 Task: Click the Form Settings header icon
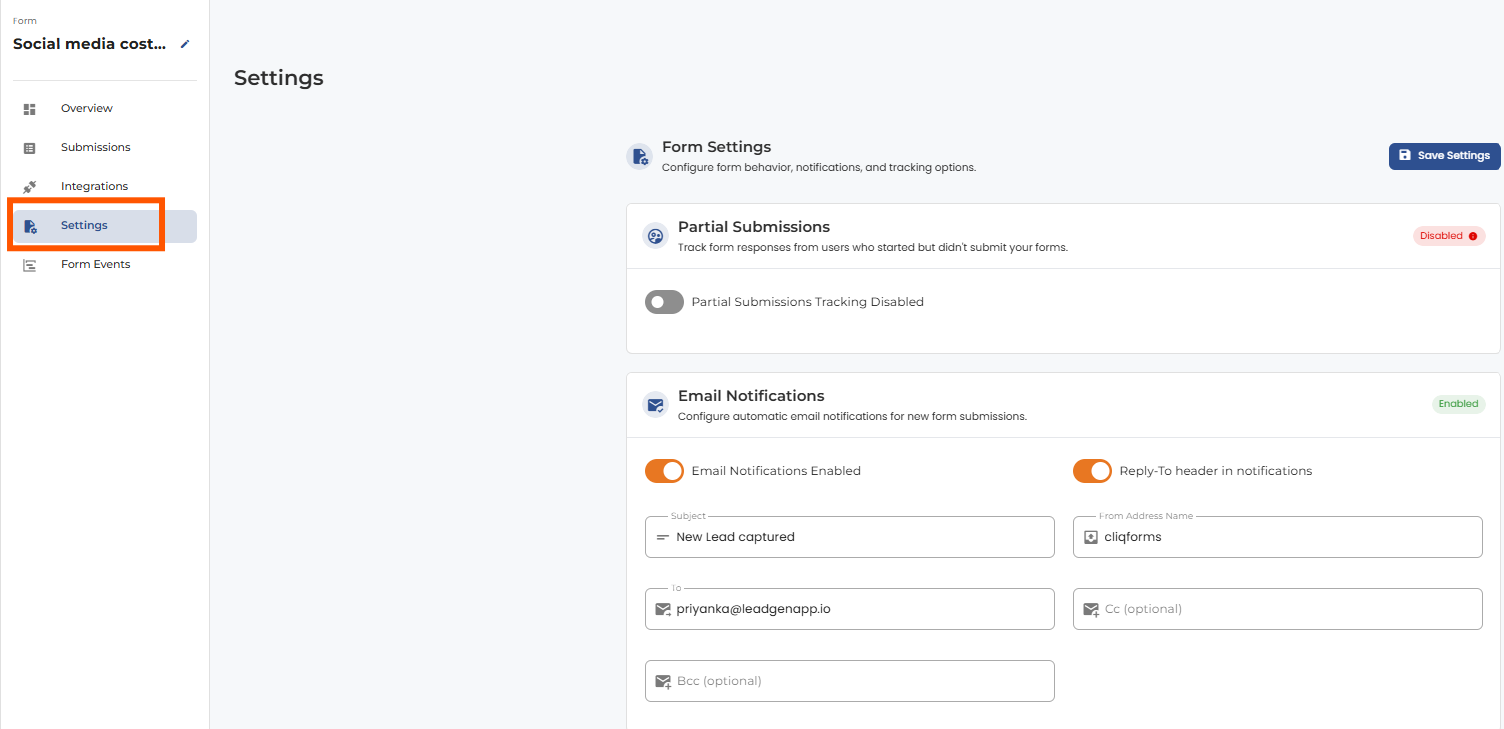coord(639,157)
